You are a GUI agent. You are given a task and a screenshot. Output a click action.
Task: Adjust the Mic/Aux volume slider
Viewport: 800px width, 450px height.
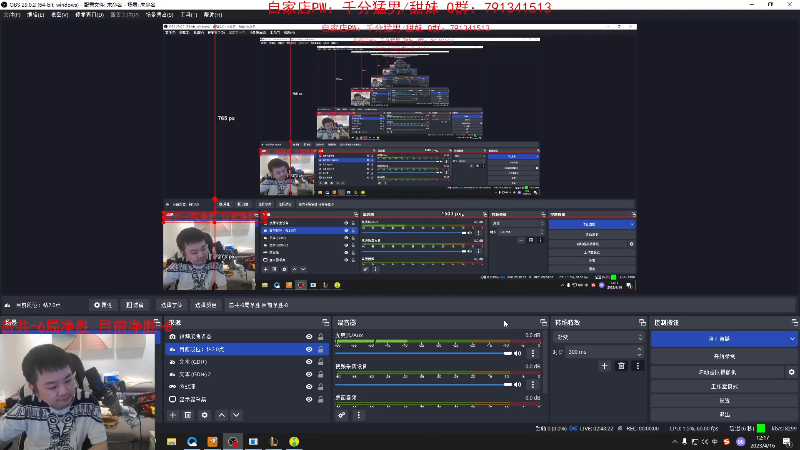point(423,353)
